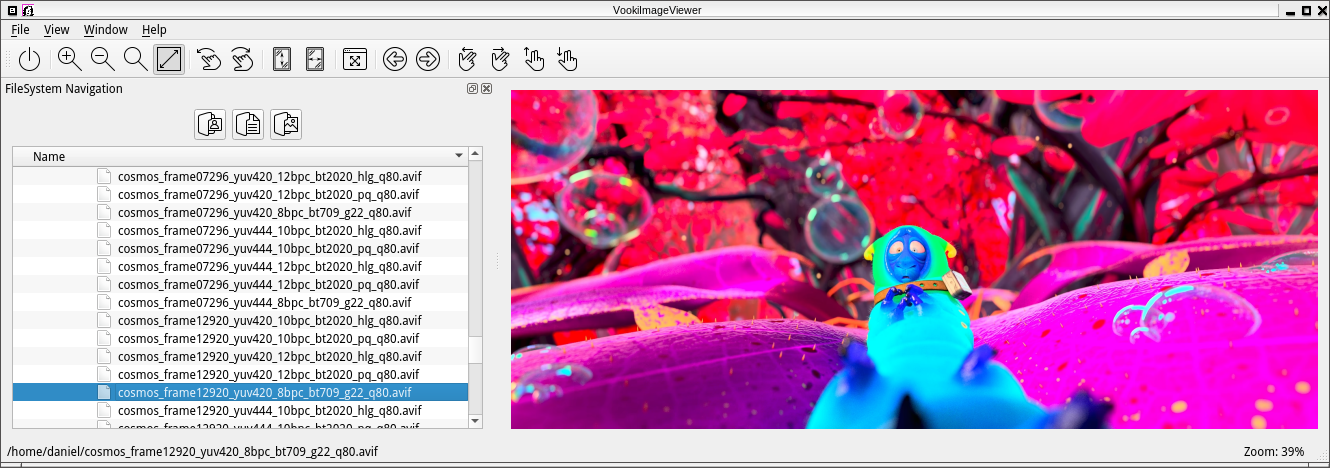This screenshot has height=468, width=1330.
Task: Click the file list scrollbar up arrow
Action: coord(475,154)
